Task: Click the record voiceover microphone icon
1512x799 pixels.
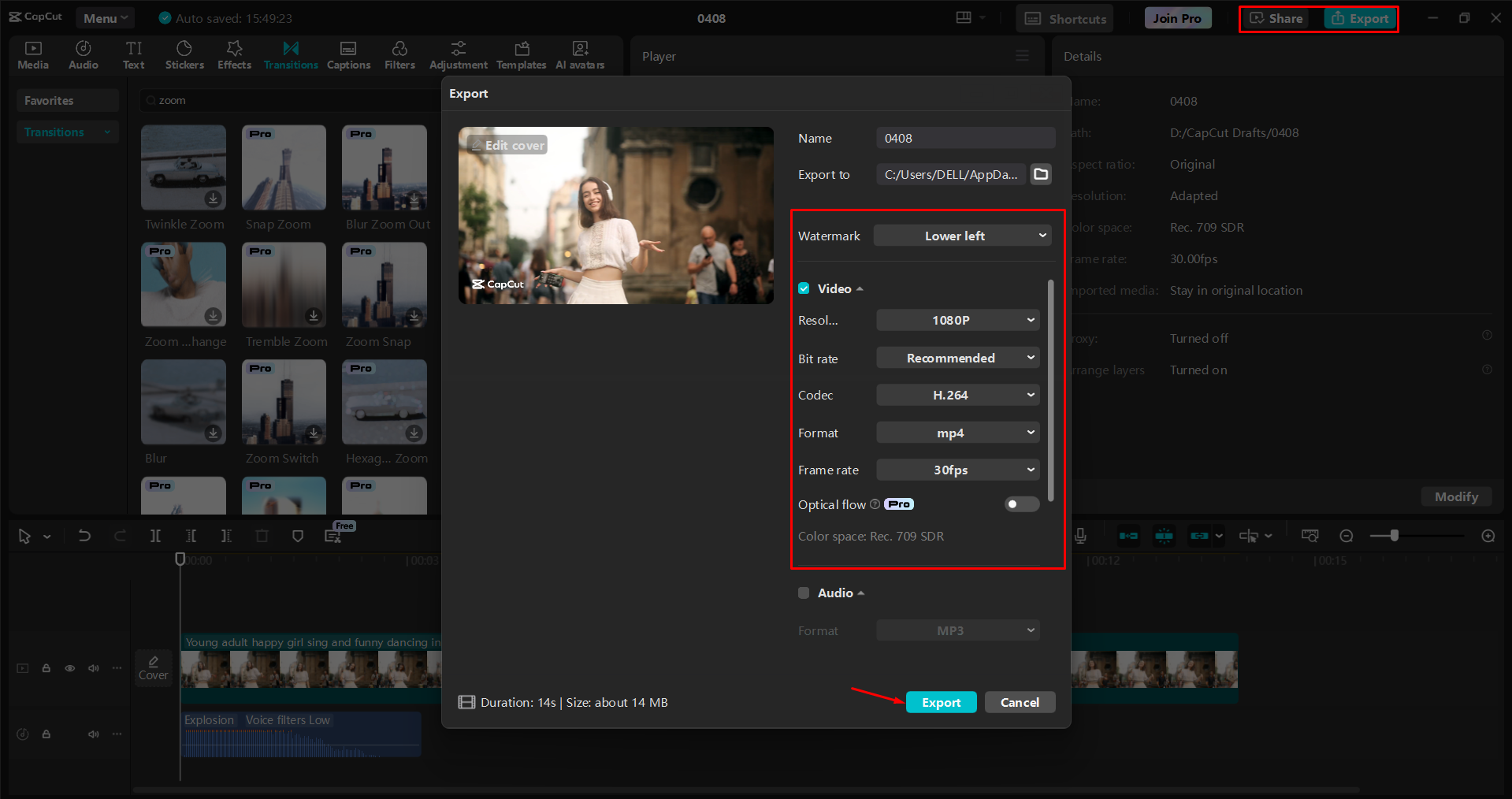Action: pyautogui.click(x=1079, y=535)
